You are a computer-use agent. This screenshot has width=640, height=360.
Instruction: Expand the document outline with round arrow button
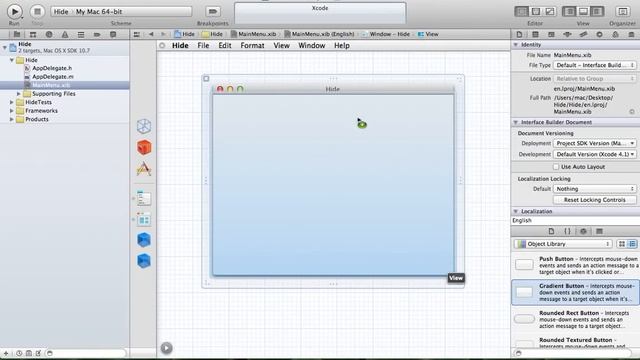tap(166, 348)
